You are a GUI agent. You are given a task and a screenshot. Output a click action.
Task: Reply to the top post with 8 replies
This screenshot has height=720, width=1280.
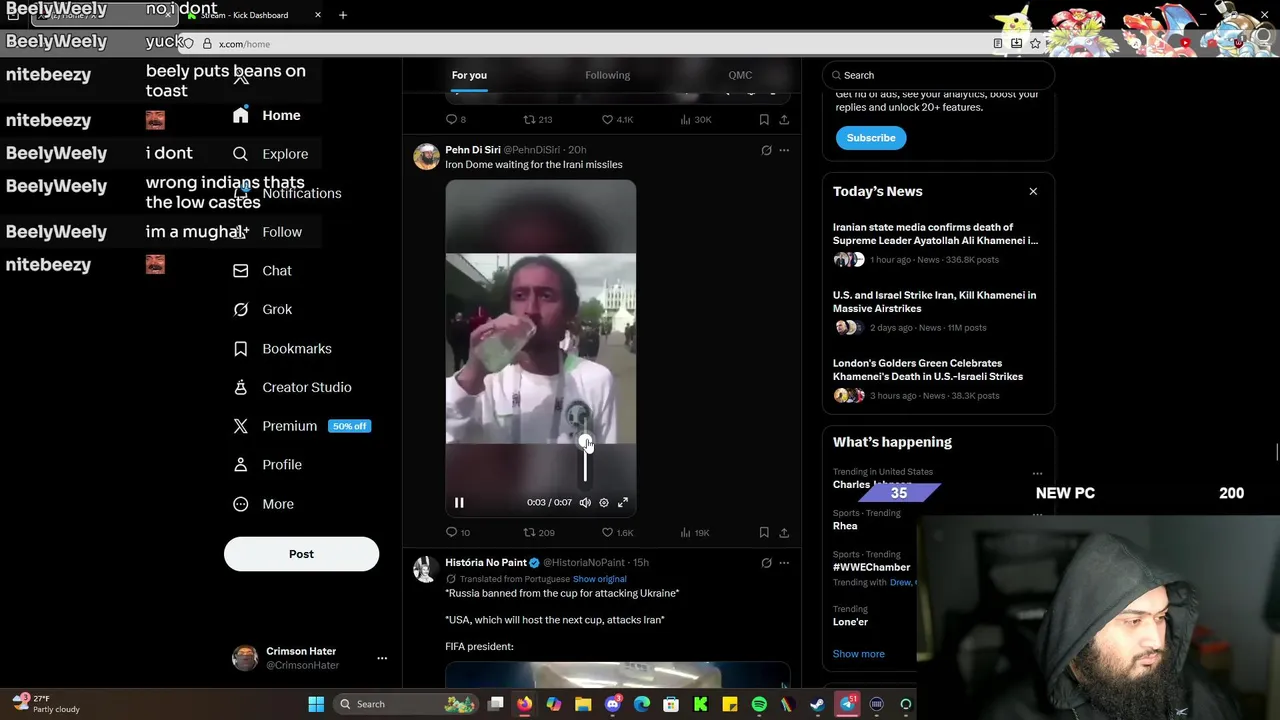click(x=456, y=119)
